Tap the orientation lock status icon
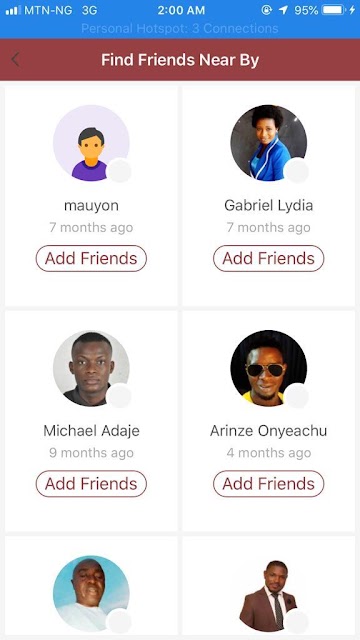This screenshot has height=640, width=360. click(x=267, y=10)
